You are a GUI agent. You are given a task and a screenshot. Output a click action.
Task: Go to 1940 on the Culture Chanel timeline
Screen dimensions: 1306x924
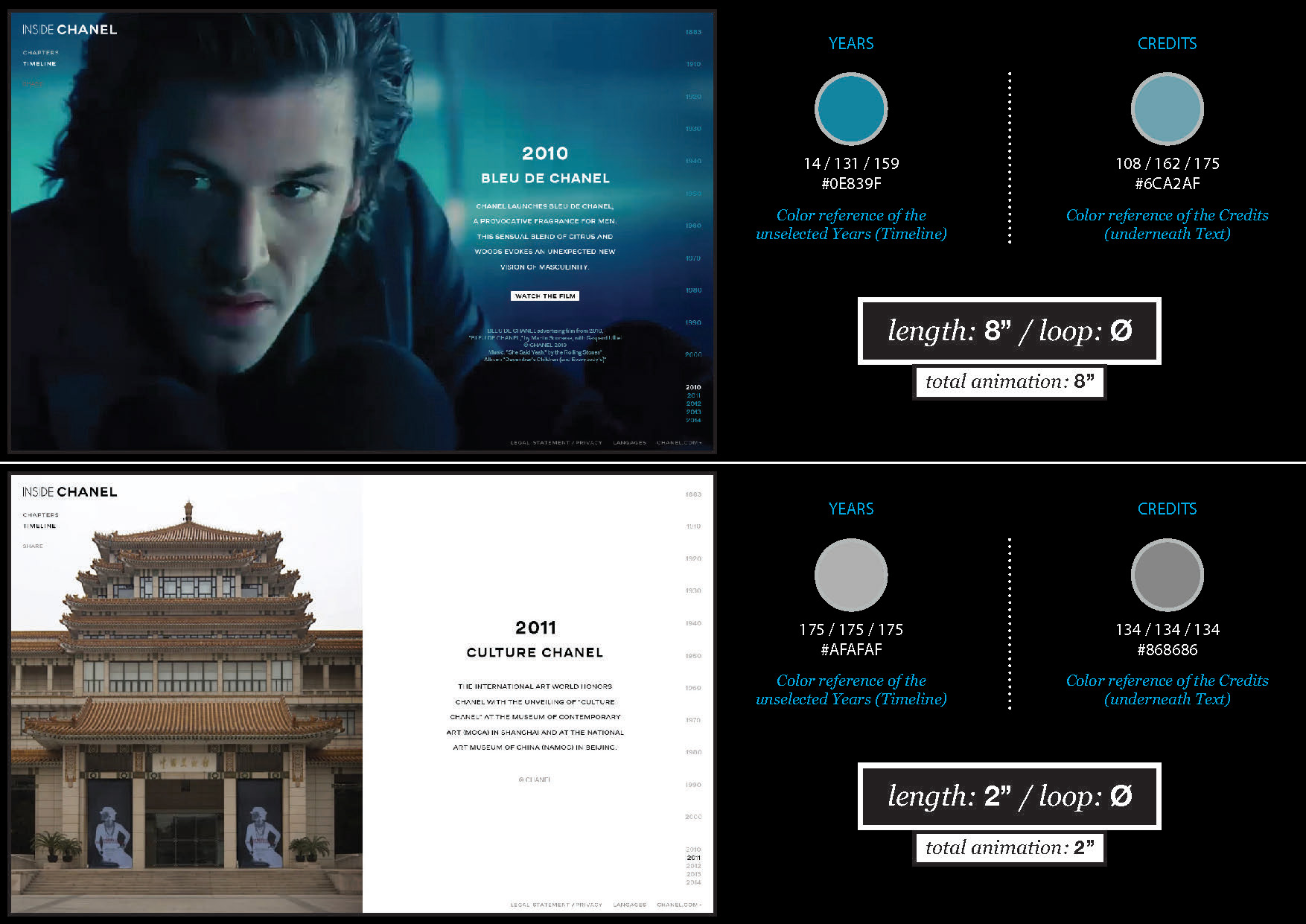coord(693,623)
